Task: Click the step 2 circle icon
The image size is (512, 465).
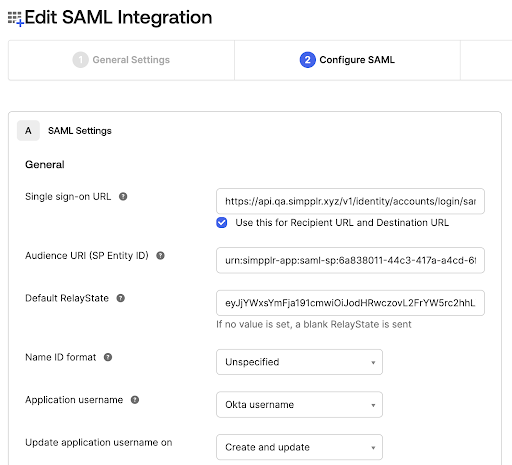Action: coord(307,60)
